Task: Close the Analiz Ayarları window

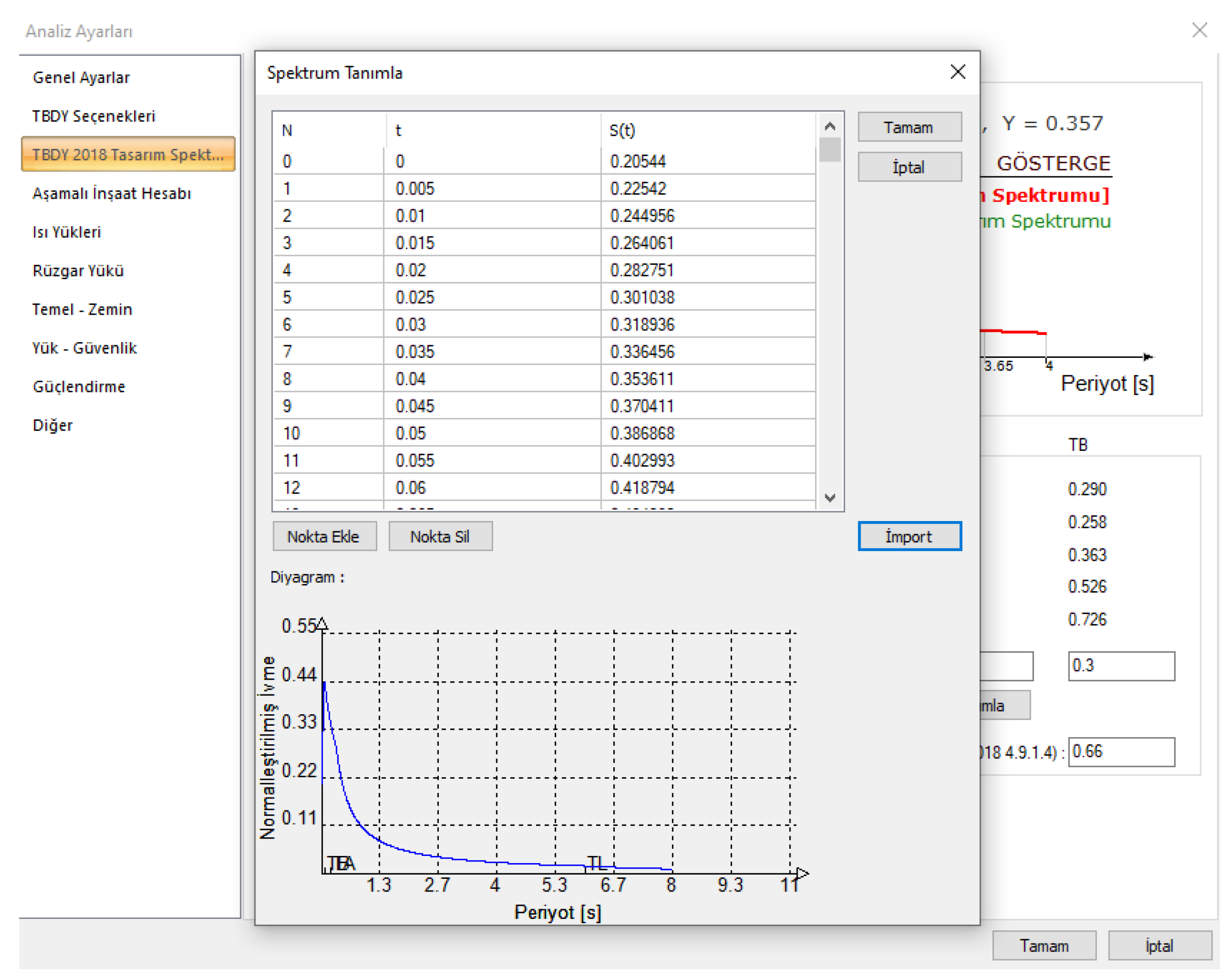Action: 1199,30
